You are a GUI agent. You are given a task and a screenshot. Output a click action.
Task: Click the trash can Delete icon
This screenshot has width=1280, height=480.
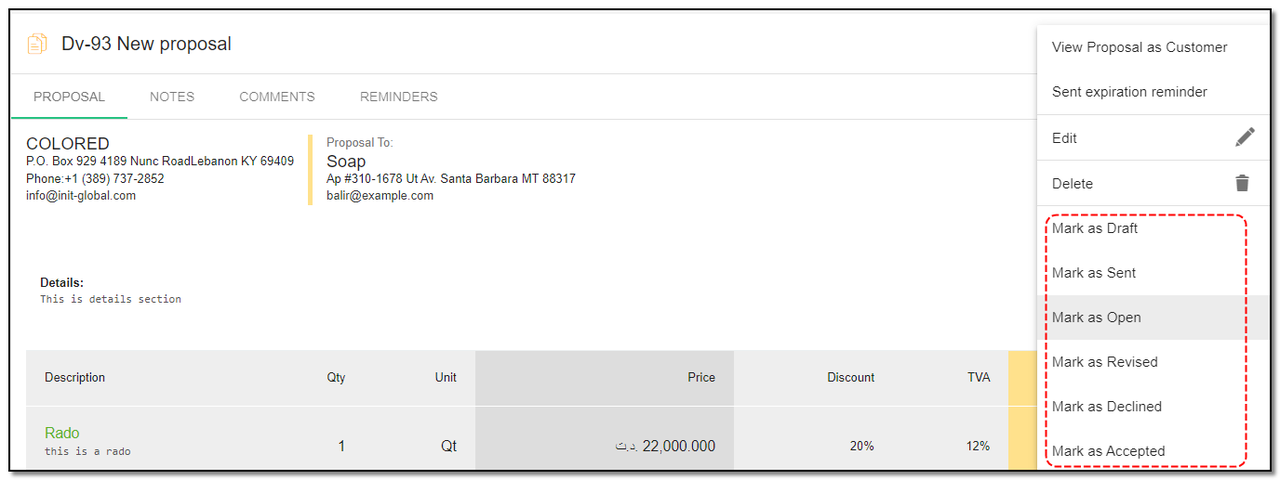tap(1242, 183)
